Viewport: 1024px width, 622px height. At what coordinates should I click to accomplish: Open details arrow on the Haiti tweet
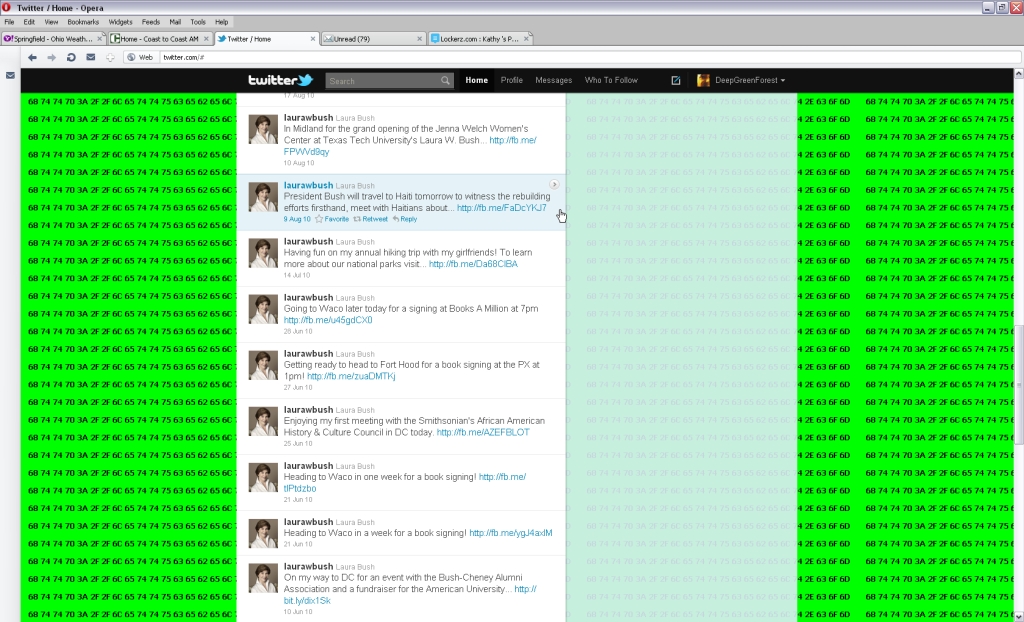(x=554, y=184)
